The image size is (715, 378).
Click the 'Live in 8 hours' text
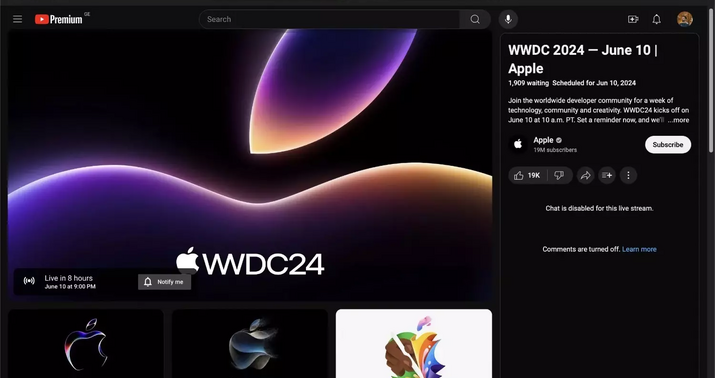coord(68,278)
